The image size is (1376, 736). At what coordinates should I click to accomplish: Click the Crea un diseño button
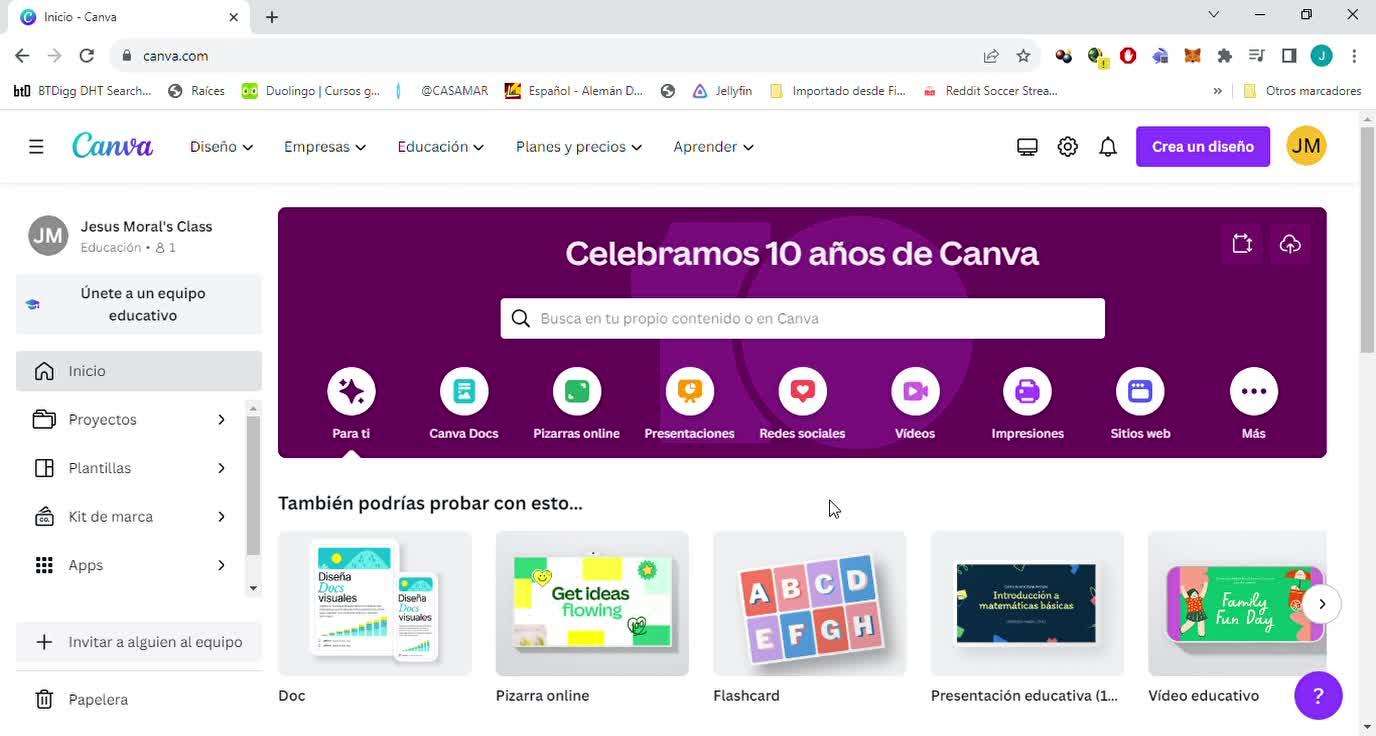(1203, 147)
